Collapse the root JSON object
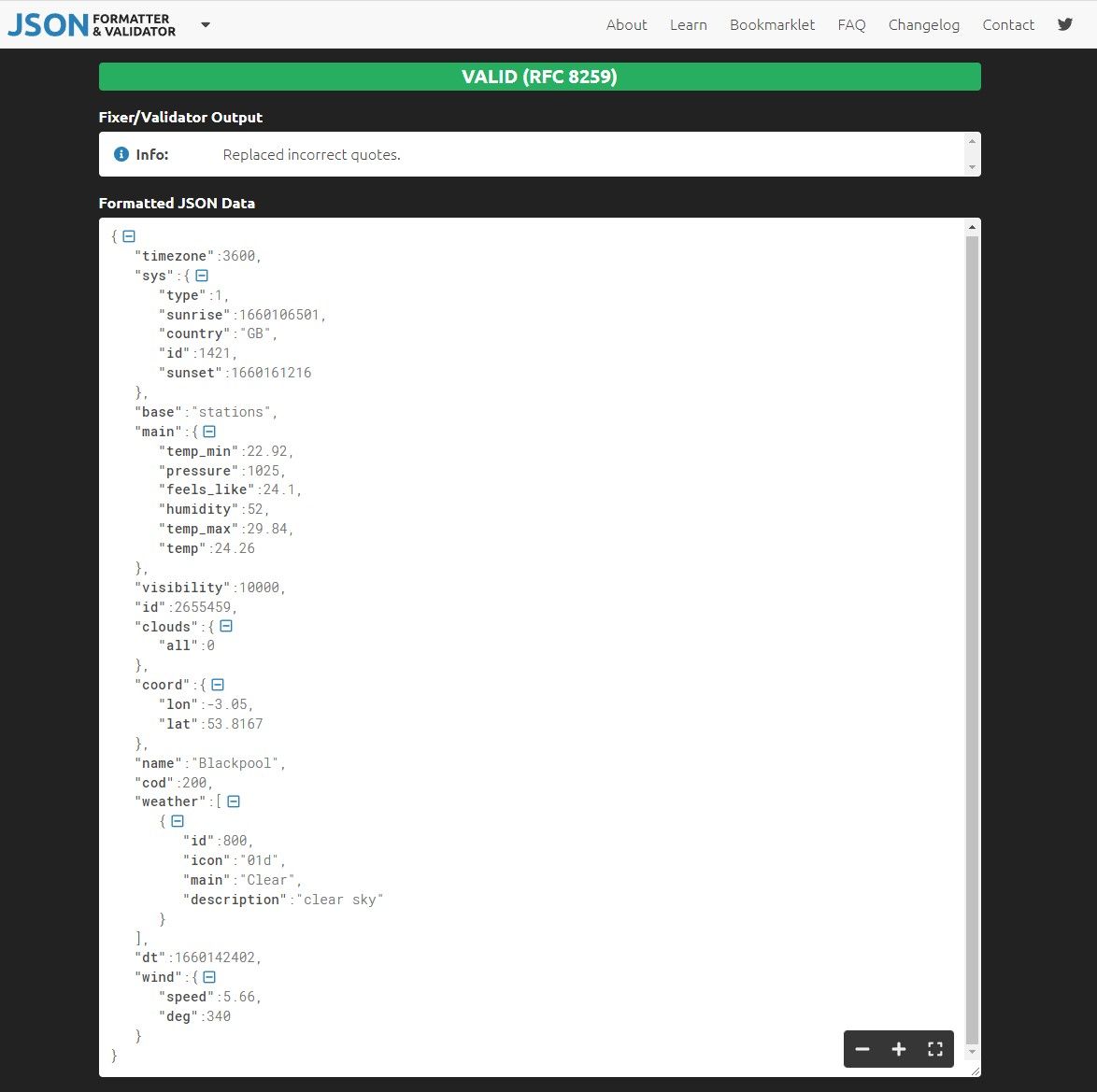Screen dimensions: 1097x1092 tap(128, 235)
